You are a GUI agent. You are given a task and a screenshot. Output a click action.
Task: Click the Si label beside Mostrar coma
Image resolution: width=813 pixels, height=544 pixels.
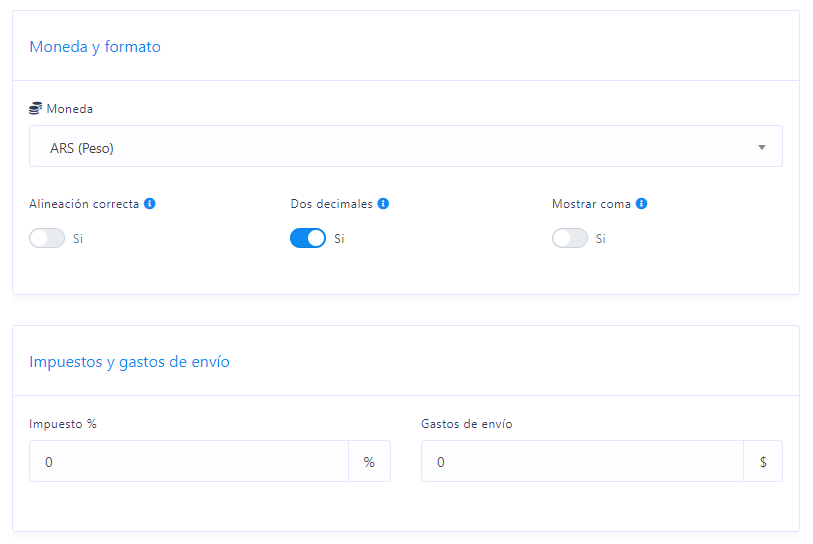(x=600, y=239)
